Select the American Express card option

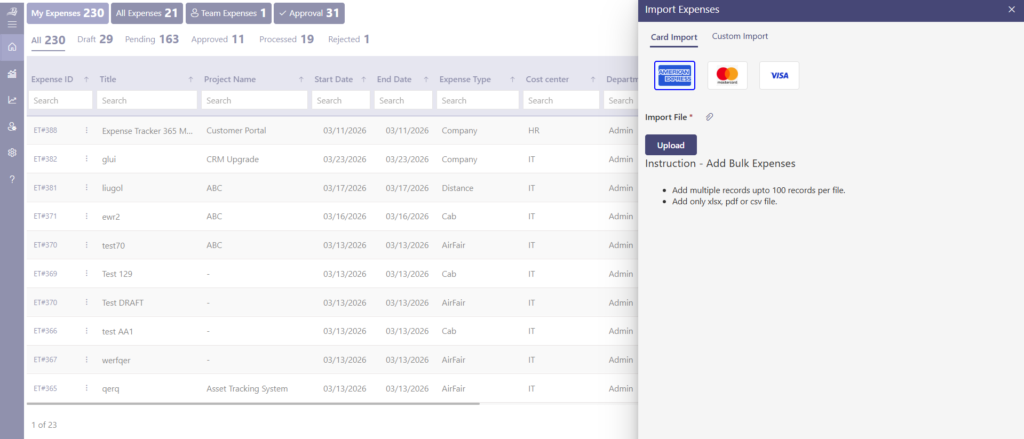pos(674,76)
